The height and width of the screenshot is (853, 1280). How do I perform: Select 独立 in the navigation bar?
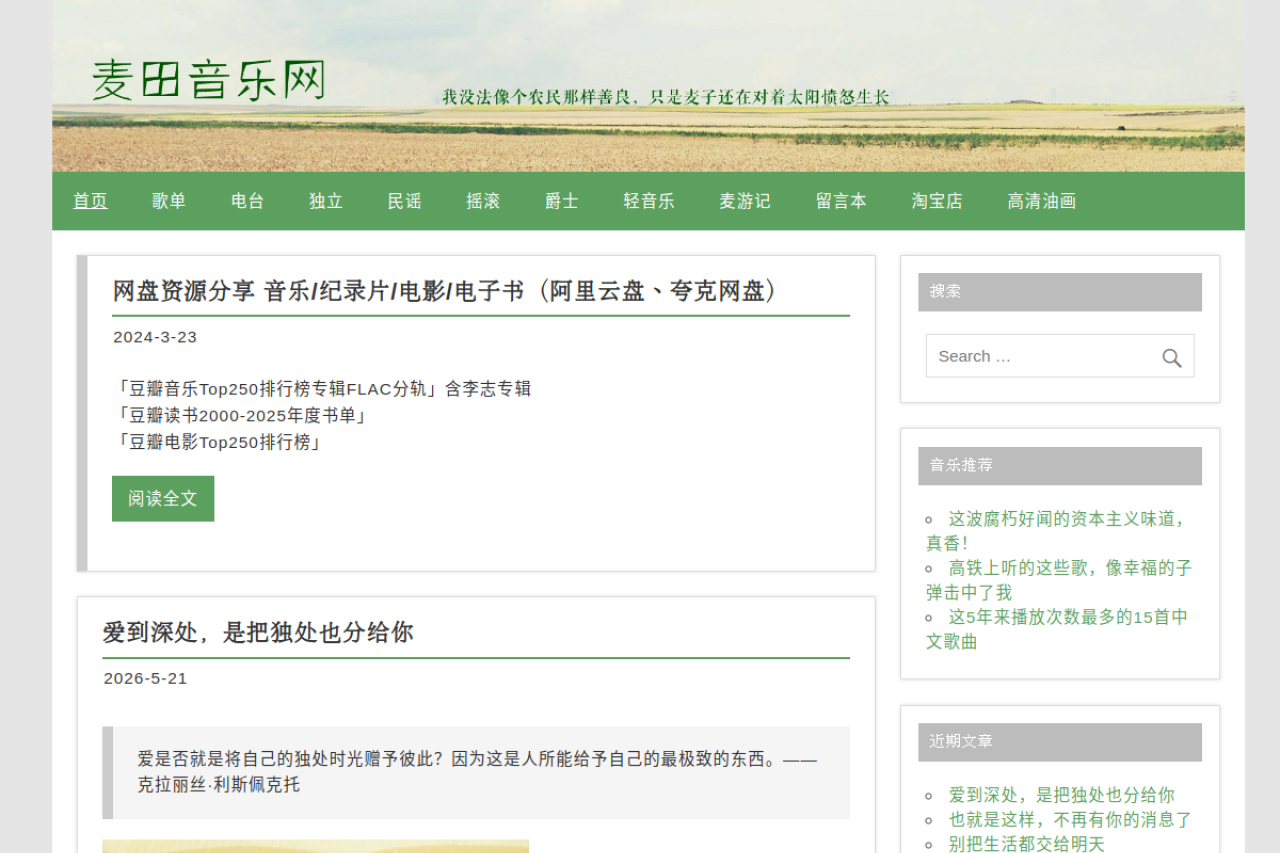point(326,201)
